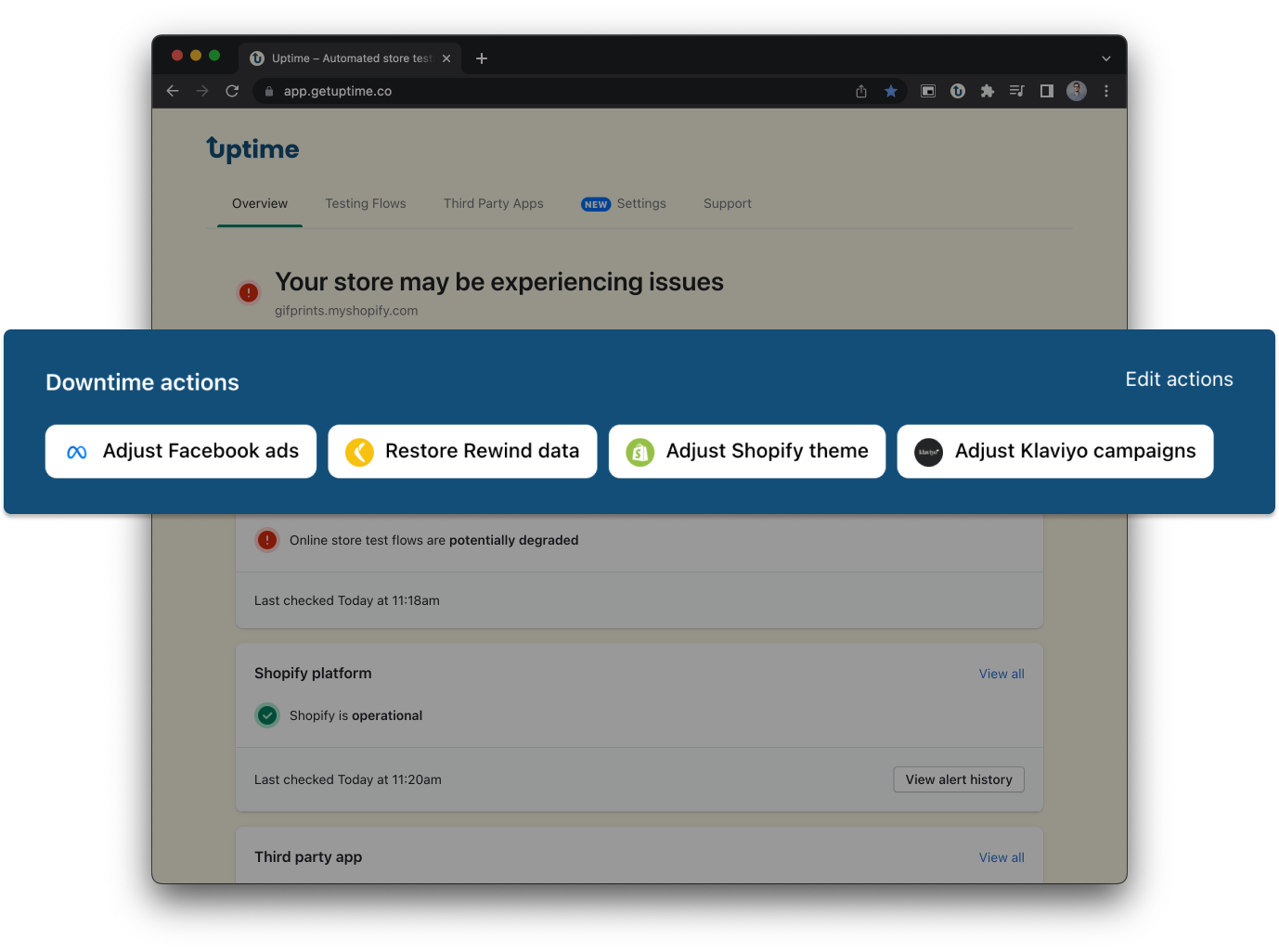Viewport: 1279px width, 952px height.
Task: Expand the tab search chevron
Action: pyautogui.click(x=1106, y=58)
